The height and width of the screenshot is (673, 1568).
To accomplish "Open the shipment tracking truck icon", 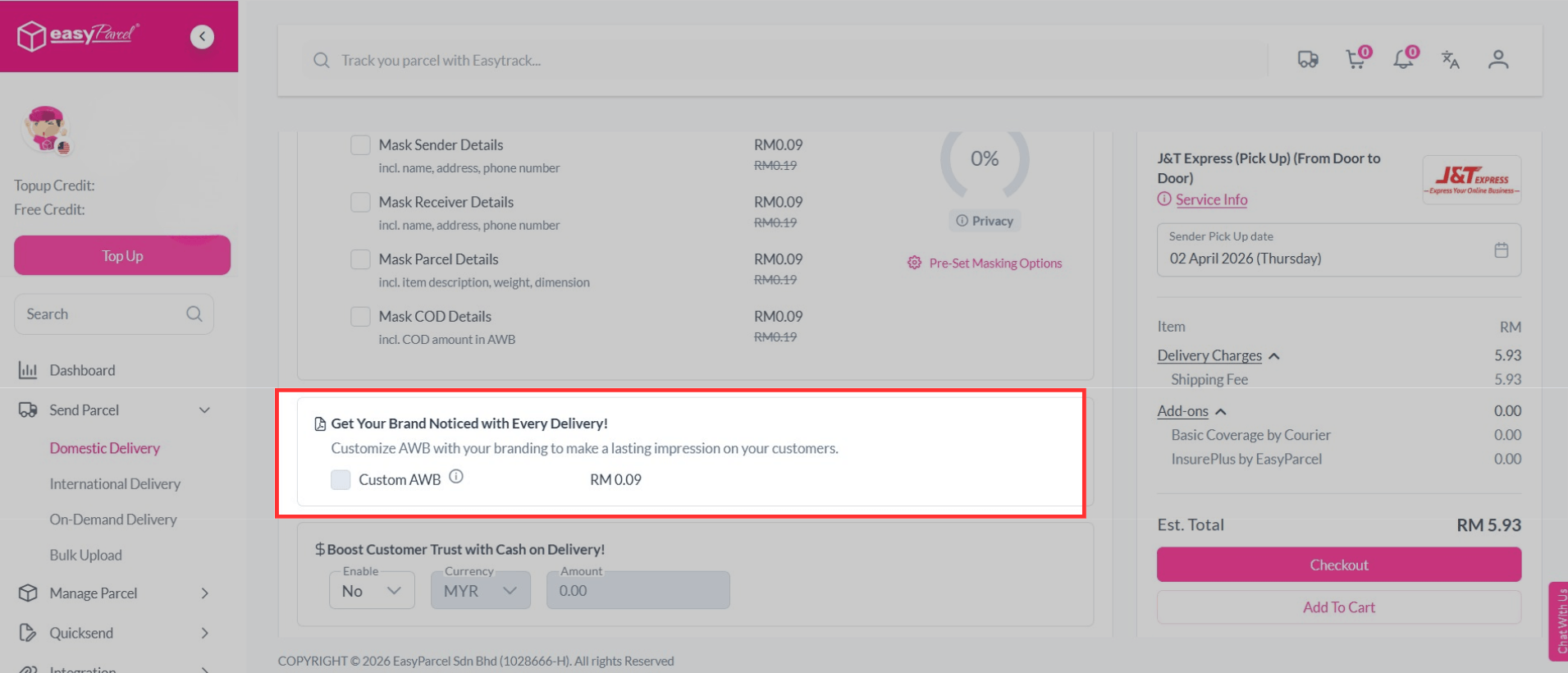I will [x=1308, y=59].
